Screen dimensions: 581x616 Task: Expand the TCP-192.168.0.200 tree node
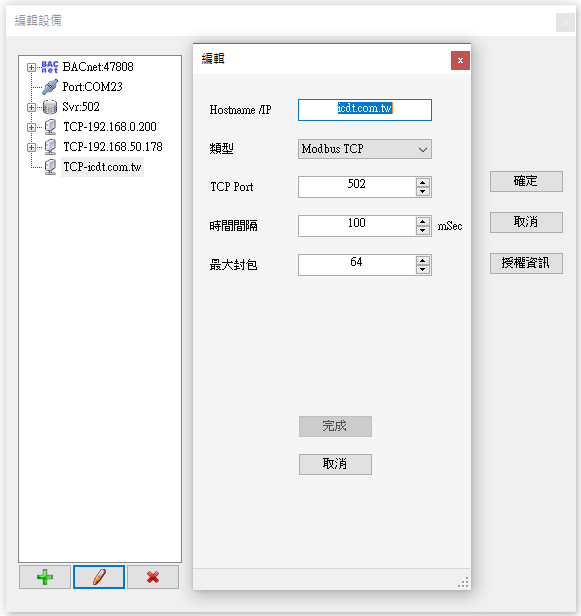[31, 127]
